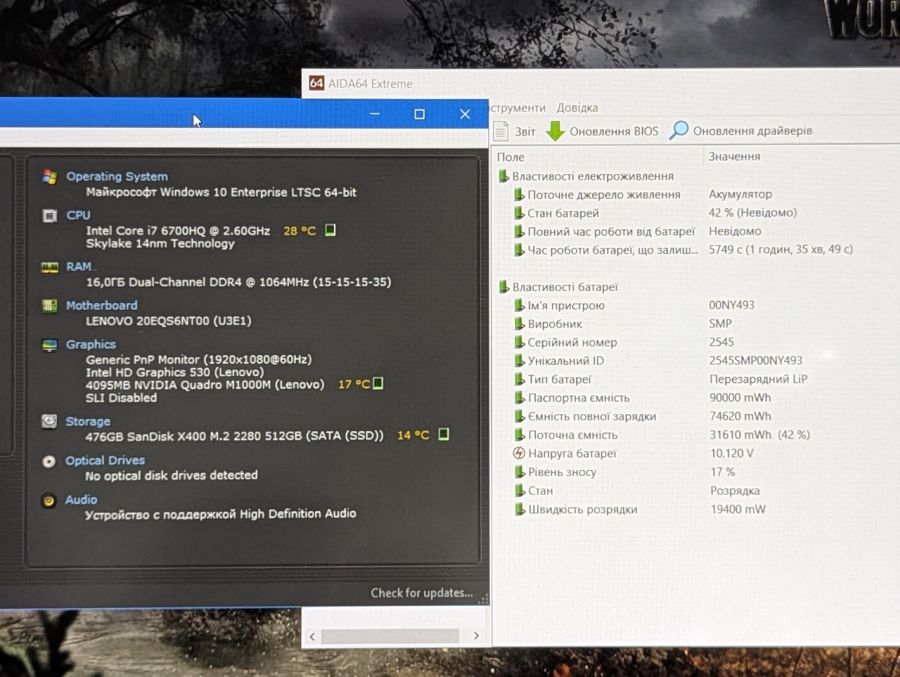The height and width of the screenshot is (677, 900).
Task: Click the Оновлення BIOS green arrow button
Action: tap(602, 131)
